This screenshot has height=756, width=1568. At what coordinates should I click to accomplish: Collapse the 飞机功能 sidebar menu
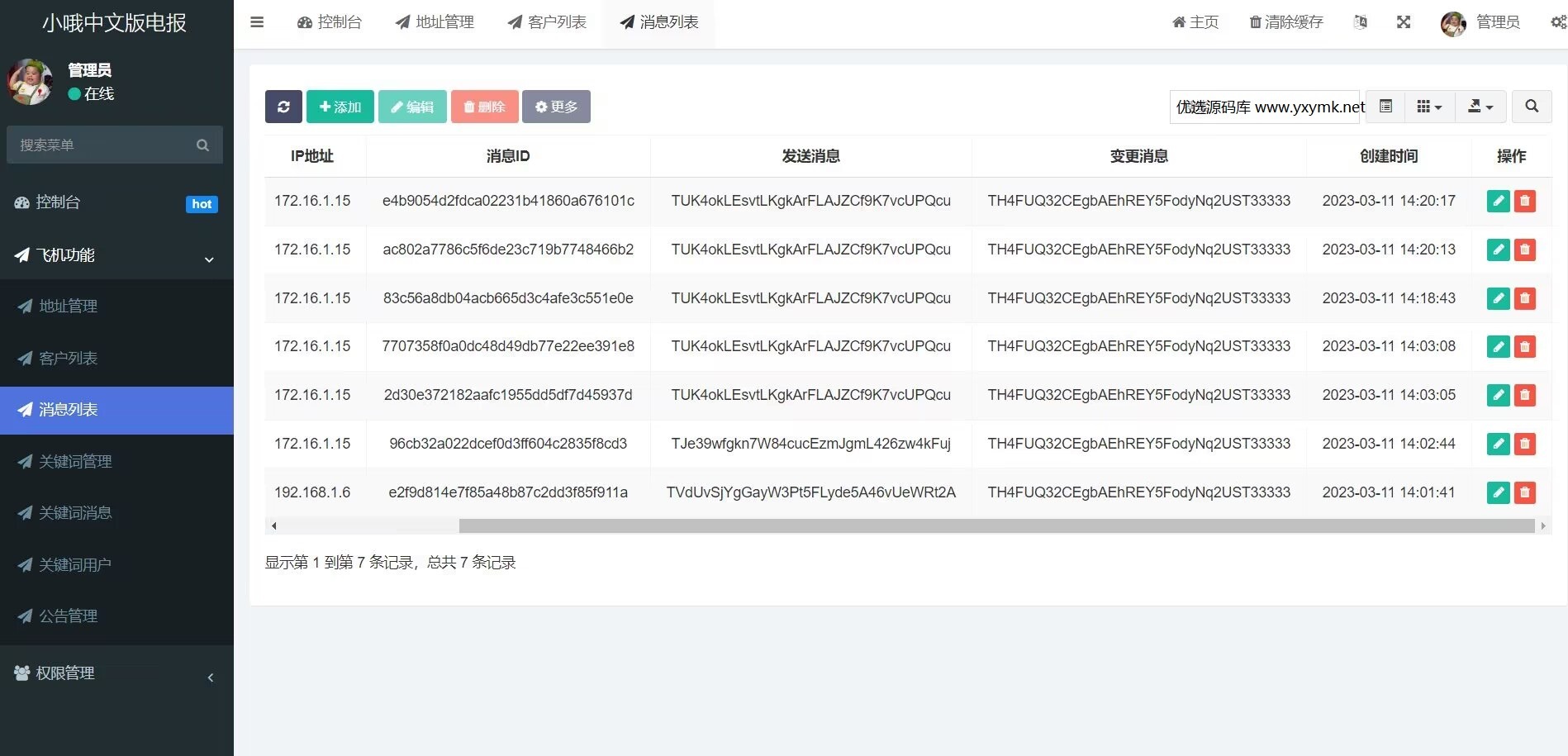(x=116, y=255)
